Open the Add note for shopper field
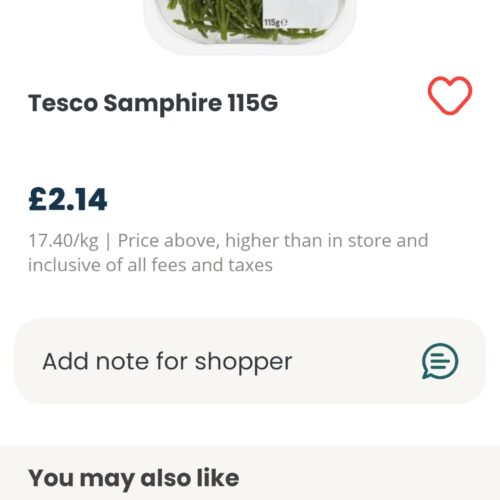This screenshot has width=500, height=500. coord(250,361)
